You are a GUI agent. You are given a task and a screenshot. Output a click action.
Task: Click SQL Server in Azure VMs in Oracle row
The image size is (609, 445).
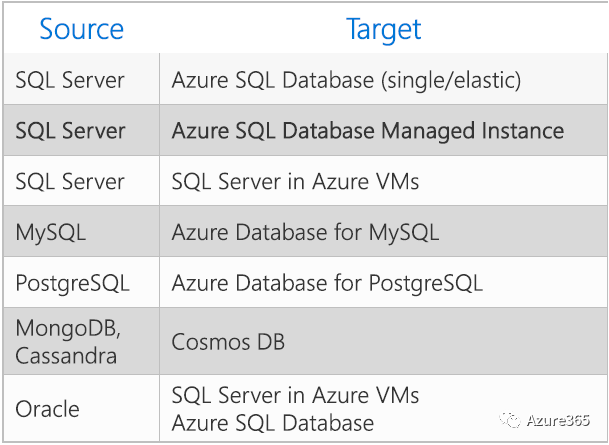(295, 395)
